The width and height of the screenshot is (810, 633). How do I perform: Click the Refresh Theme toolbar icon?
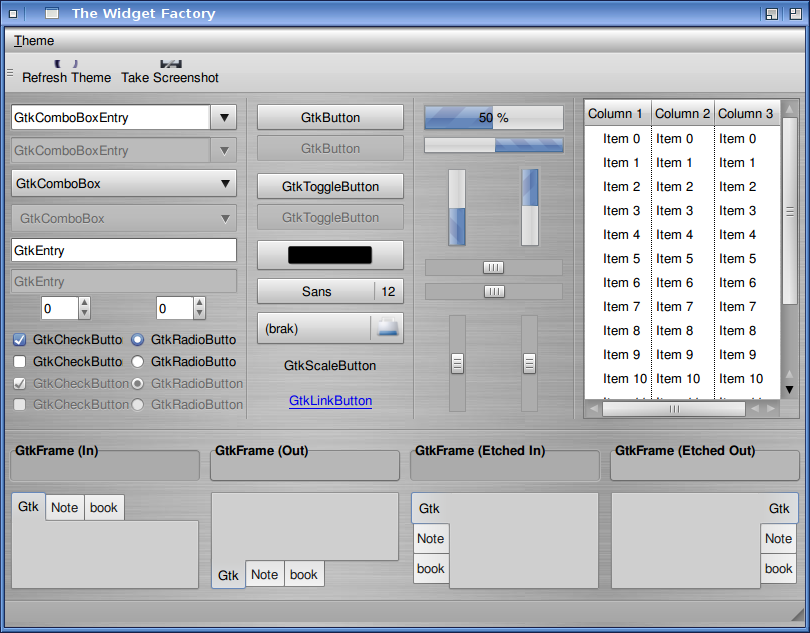(x=66, y=64)
